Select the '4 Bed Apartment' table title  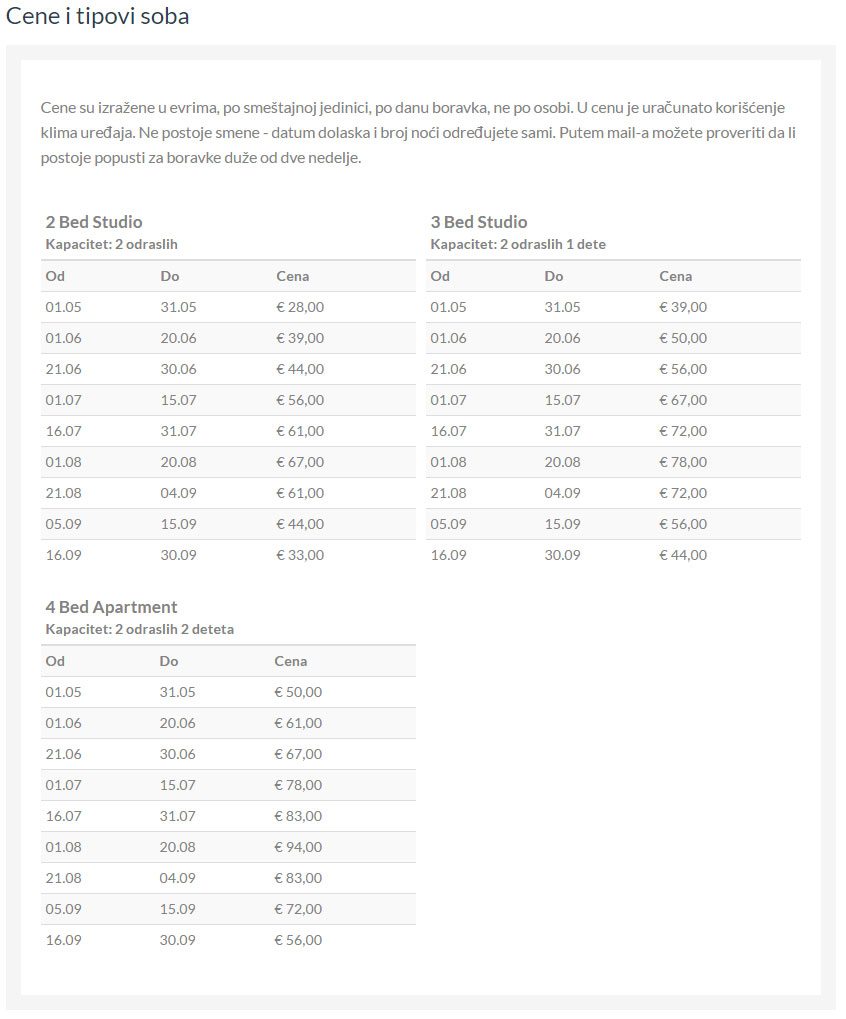111,607
